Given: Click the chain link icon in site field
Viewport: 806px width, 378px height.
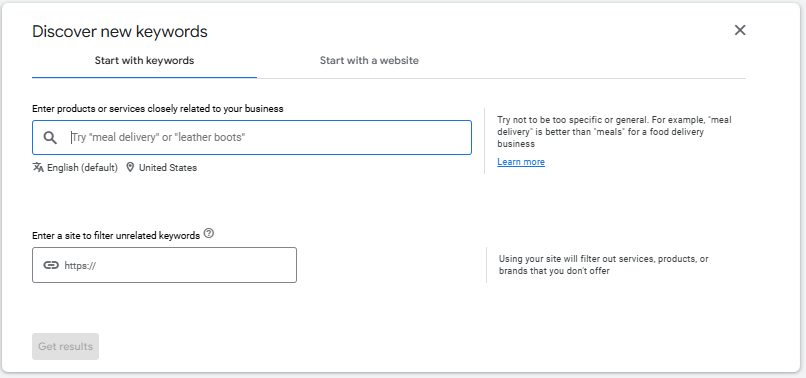Looking at the screenshot, I should (x=50, y=265).
